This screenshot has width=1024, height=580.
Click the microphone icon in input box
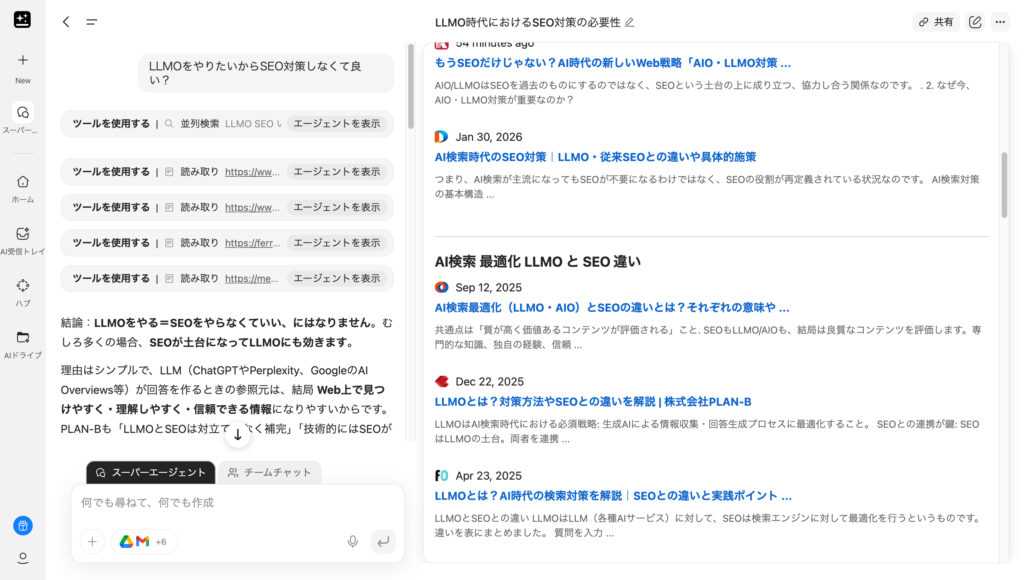(352, 541)
